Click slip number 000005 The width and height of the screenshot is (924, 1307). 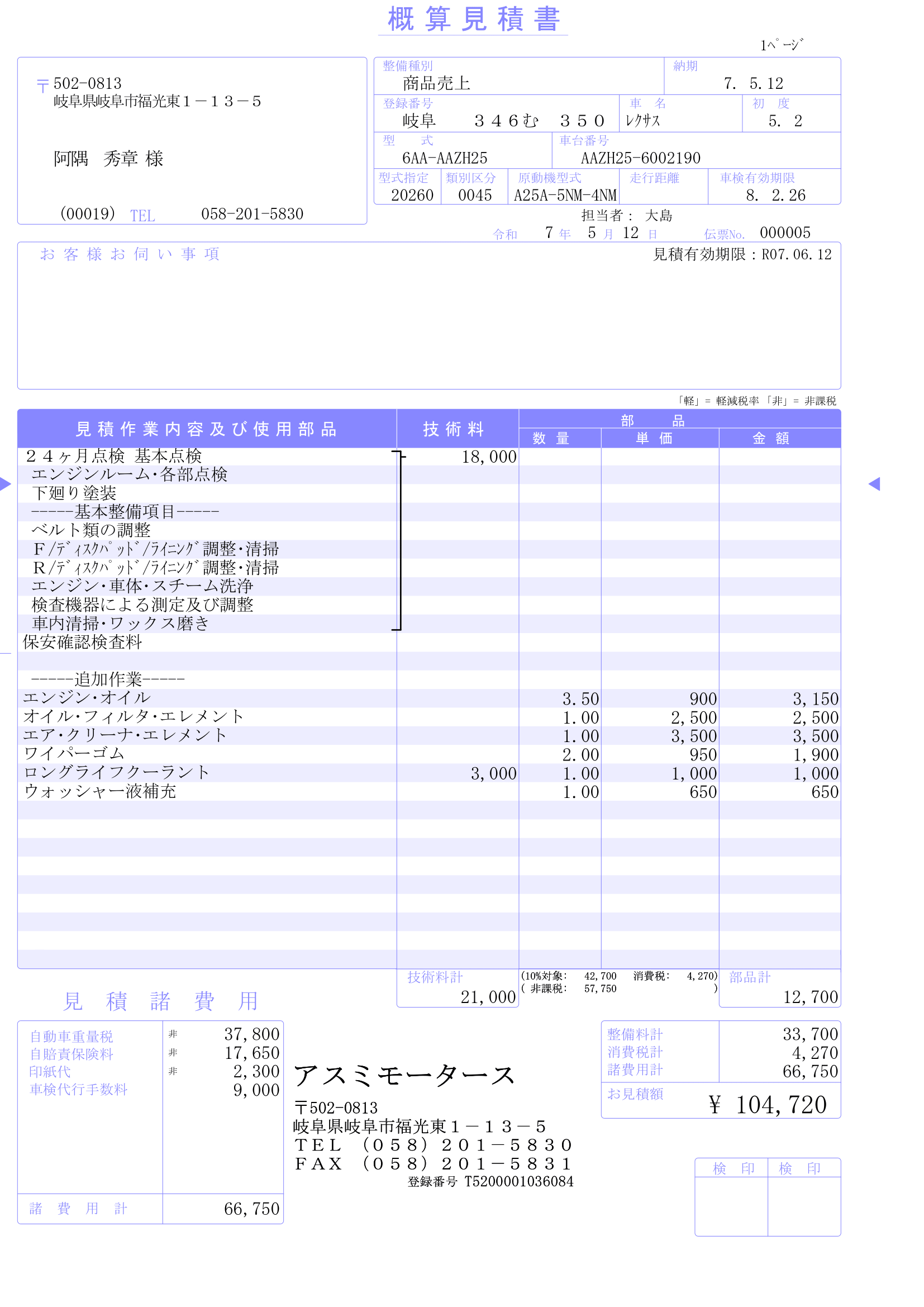pos(784,232)
